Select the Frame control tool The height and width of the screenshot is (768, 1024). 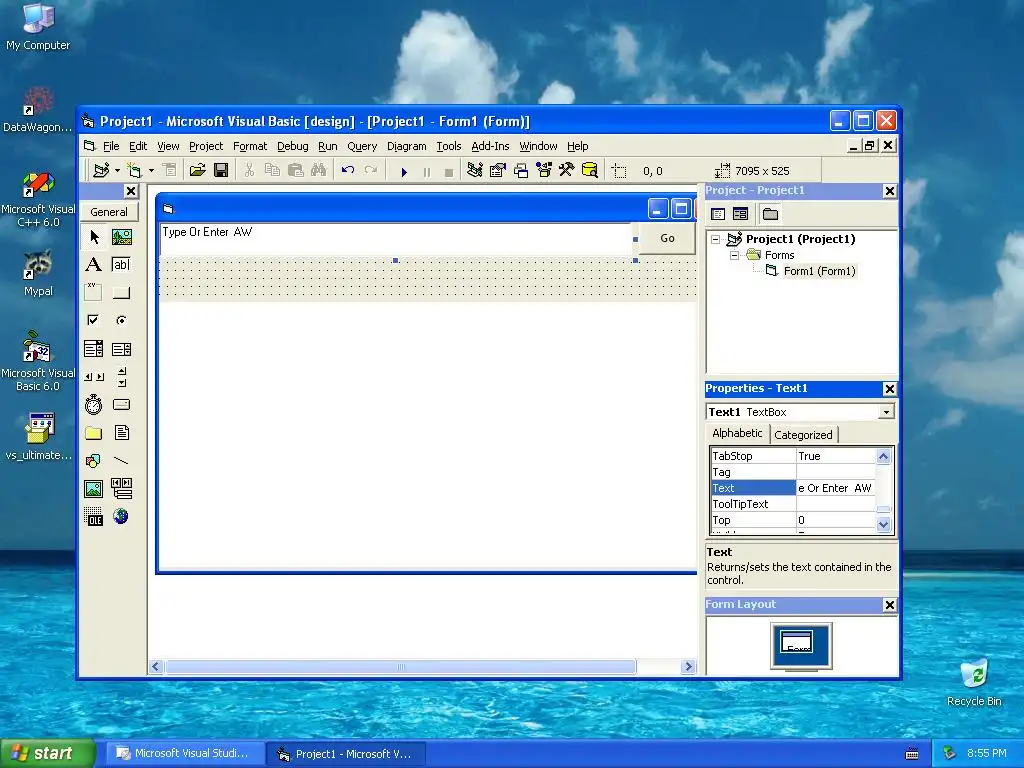(x=93, y=292)
